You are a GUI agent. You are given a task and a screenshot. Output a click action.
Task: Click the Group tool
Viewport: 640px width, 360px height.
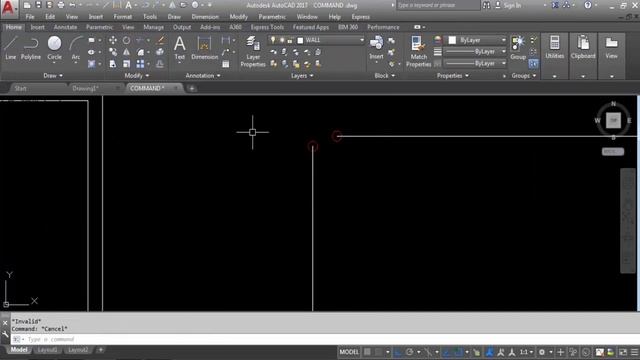click(x=518, y=48)
